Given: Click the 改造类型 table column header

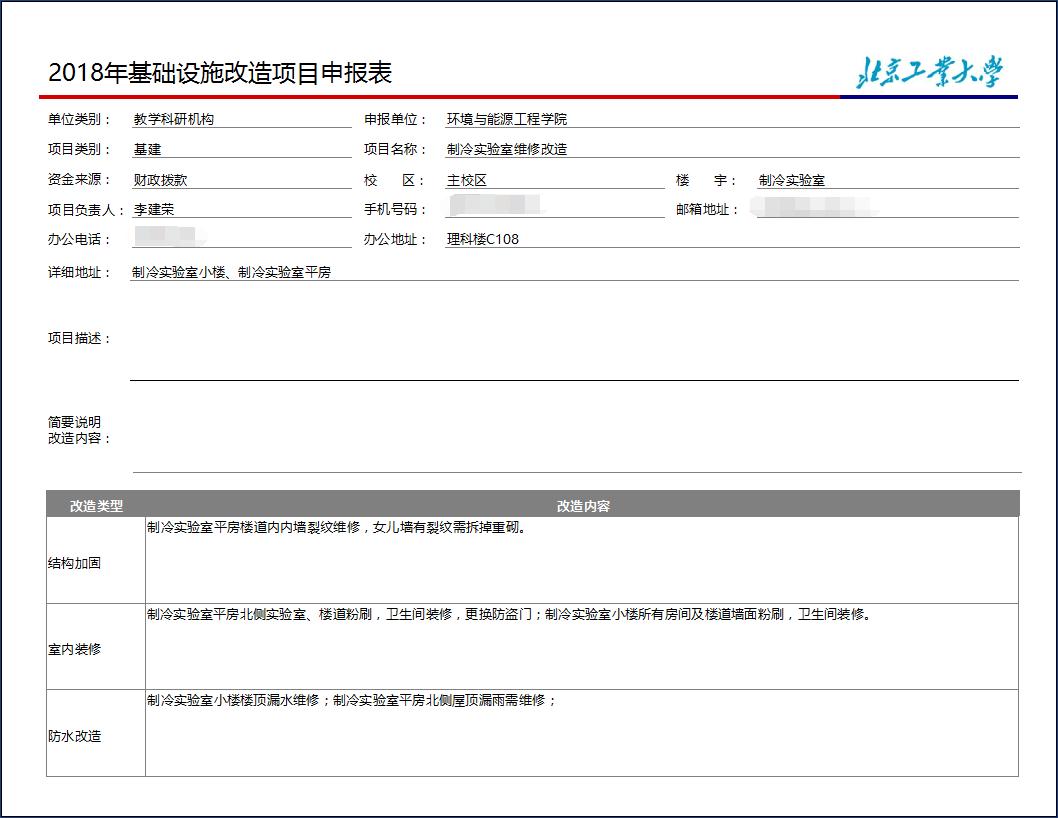Looking at the screenshot, I should pyautogui.click(x=96, y=506).
